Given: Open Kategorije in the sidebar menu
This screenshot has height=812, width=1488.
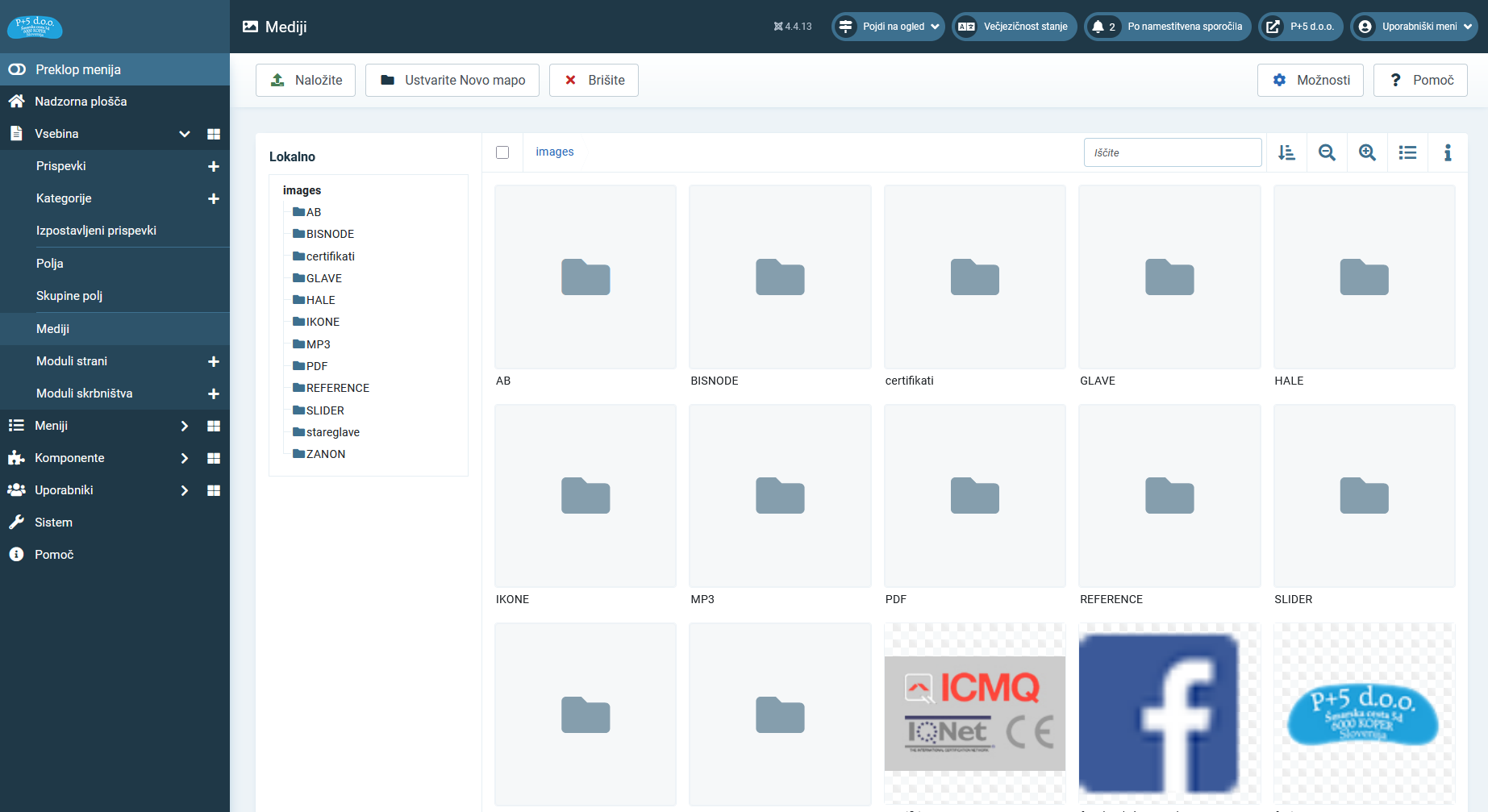Looking at the screenshot, I should [x=64, y=198].
